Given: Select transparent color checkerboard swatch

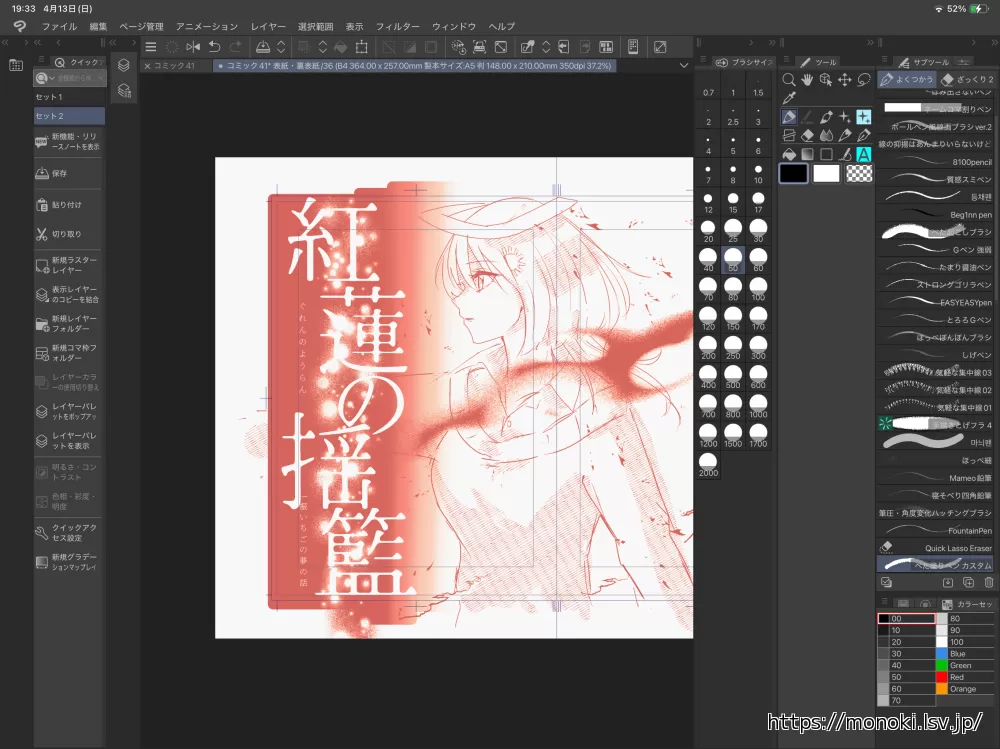Looking at the screenshot, I should point(858,174).
